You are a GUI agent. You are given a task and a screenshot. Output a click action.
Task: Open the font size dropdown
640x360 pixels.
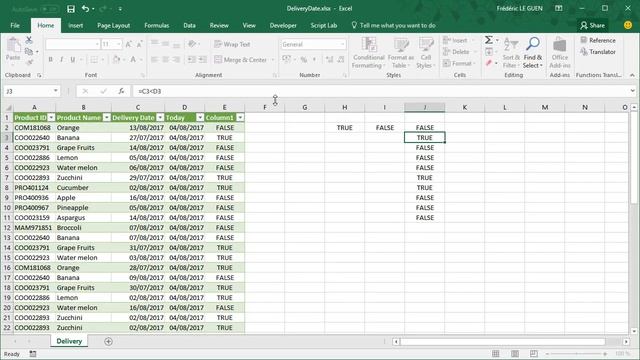point(119,44)
